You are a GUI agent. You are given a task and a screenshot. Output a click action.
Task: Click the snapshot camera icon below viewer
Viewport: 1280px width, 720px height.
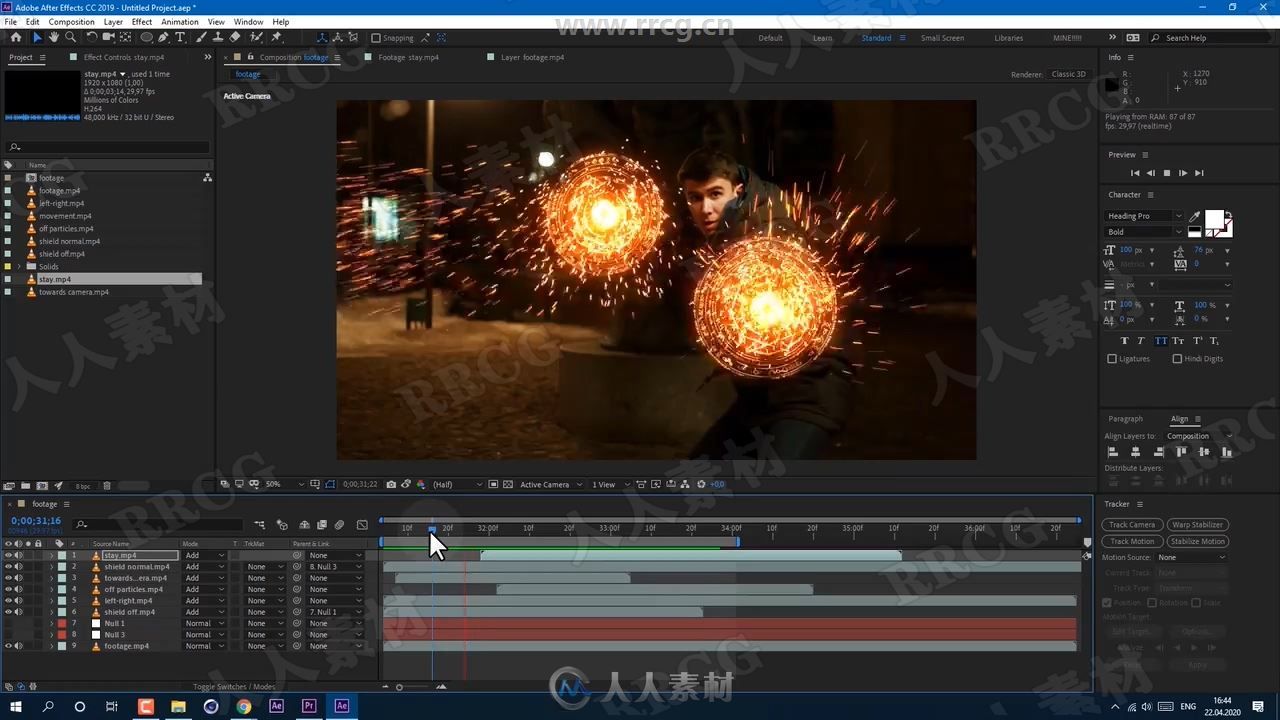[x=391, y=484]
